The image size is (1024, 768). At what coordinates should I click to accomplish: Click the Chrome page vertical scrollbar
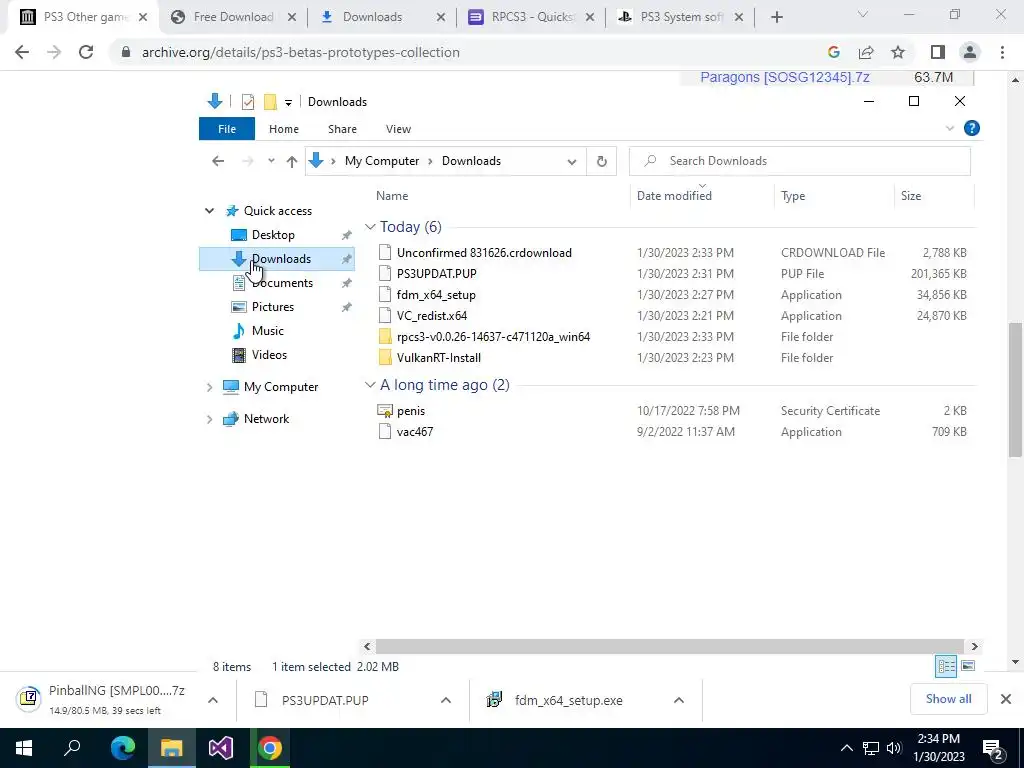pyautogui.click(x=1015, y=389)
